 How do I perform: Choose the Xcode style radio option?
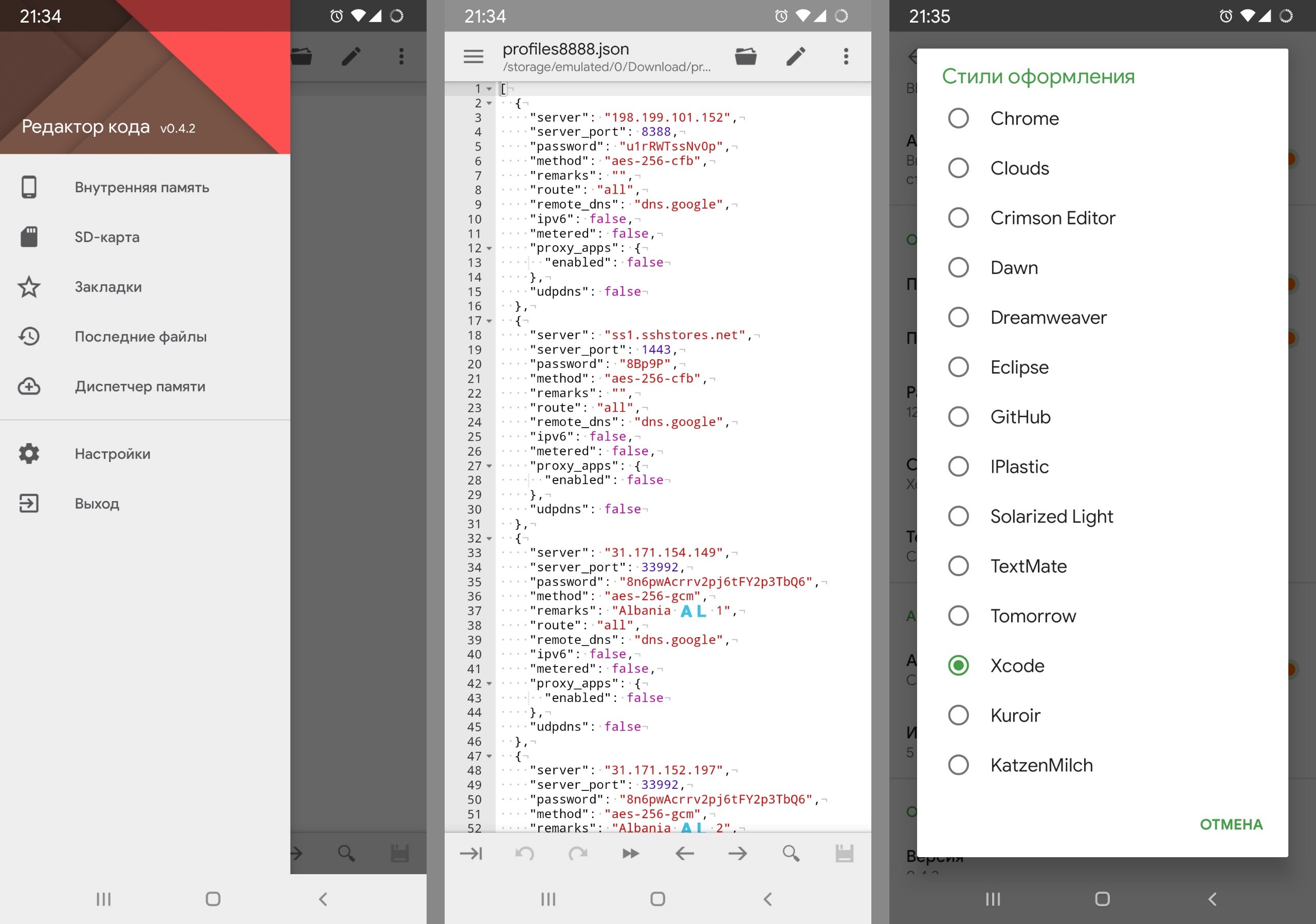pyautogui.click(x=958, y=666)
